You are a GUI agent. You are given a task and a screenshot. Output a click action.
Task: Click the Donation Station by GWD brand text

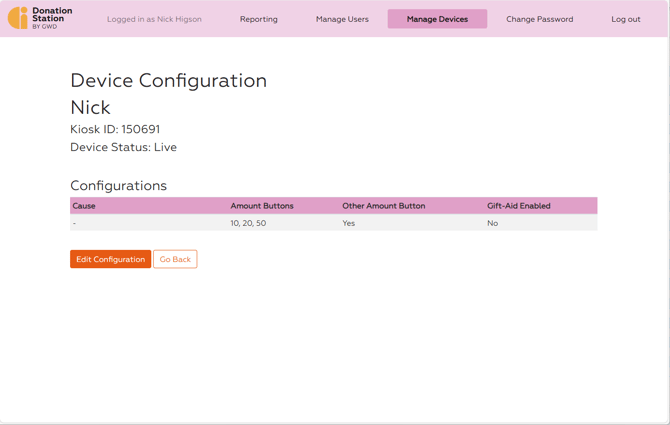(x=52, y=18)
